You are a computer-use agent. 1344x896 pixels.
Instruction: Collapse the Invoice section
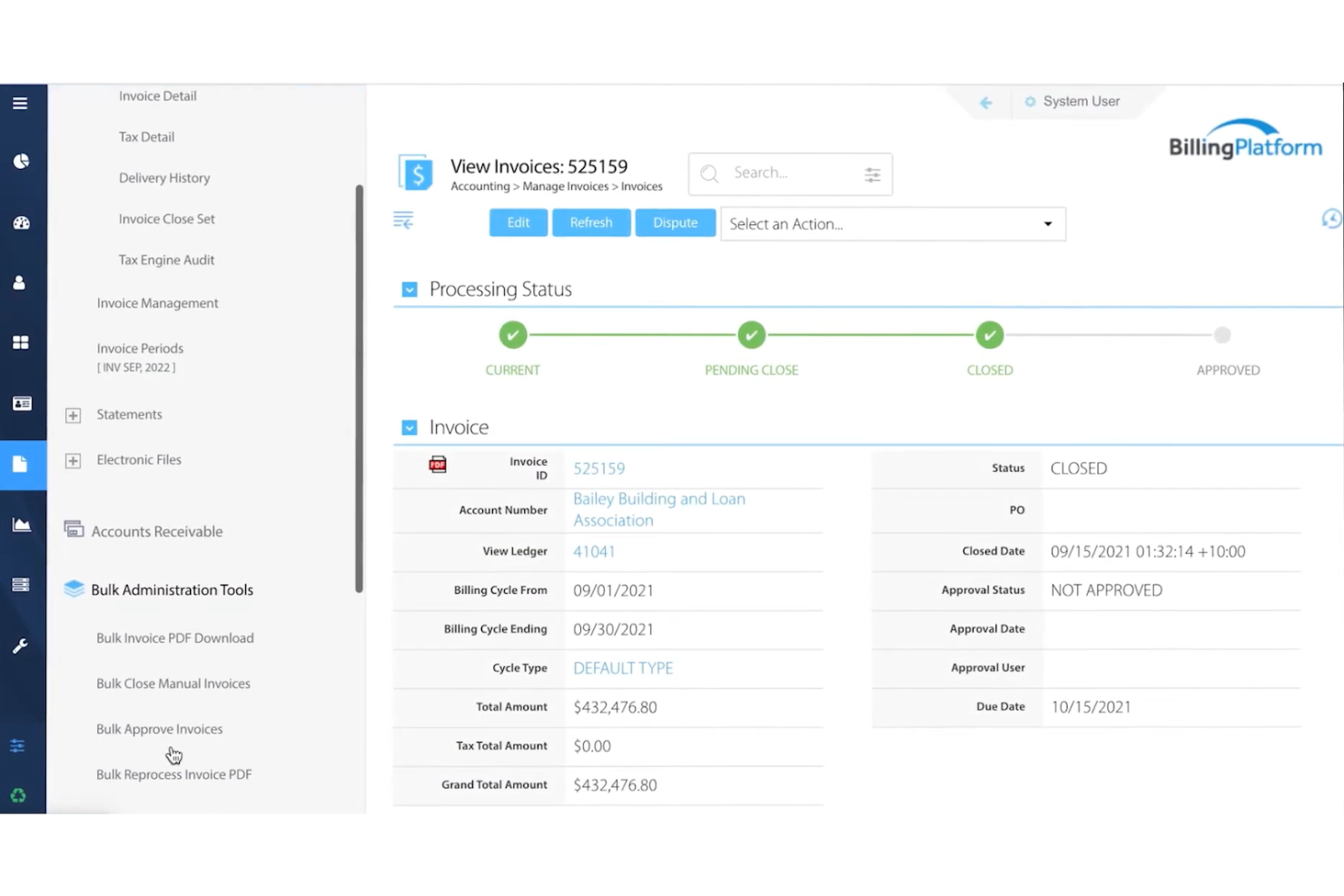tap(410, 427)
